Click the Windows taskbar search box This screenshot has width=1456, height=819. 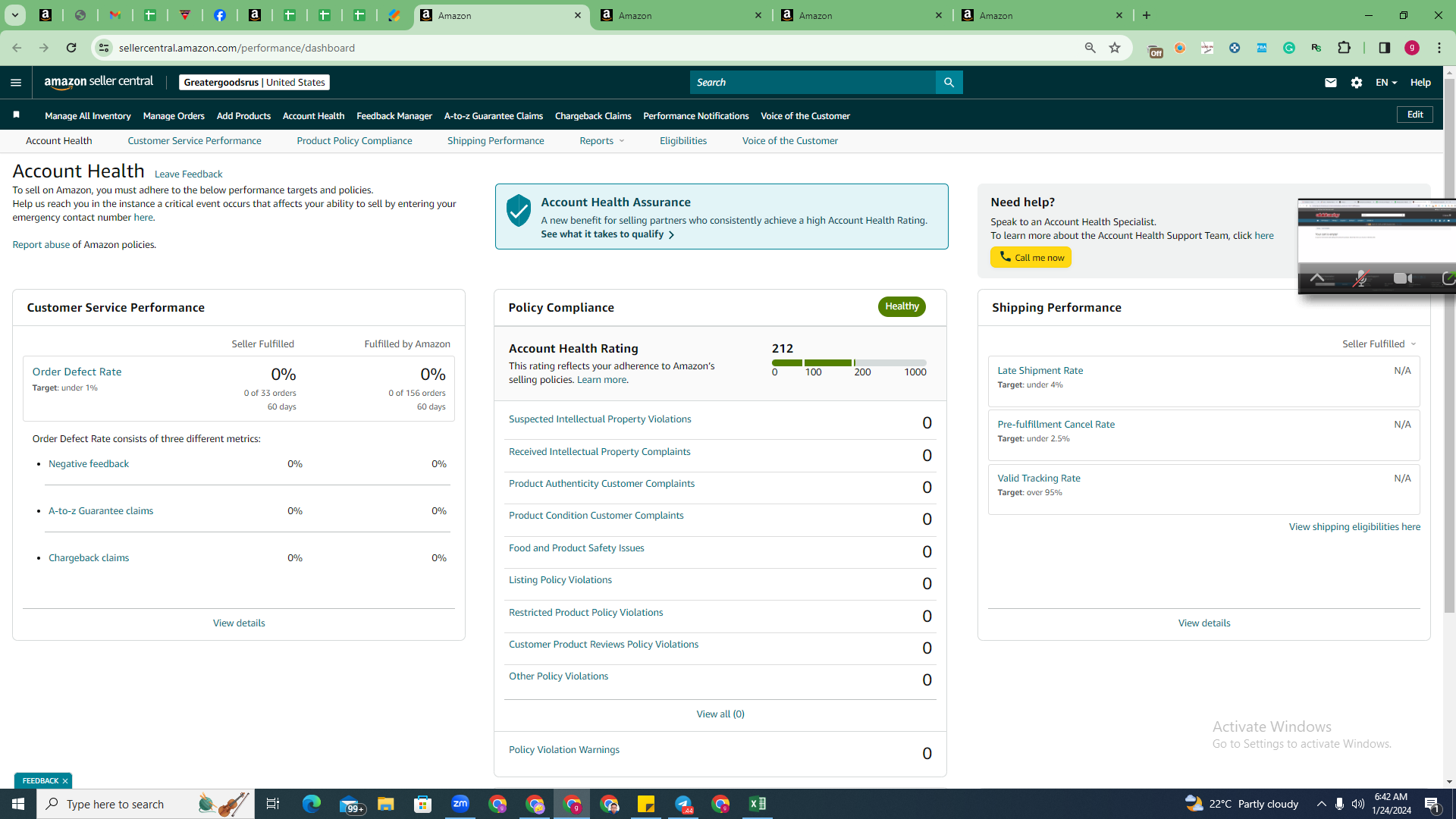click(x=146, y=804)
